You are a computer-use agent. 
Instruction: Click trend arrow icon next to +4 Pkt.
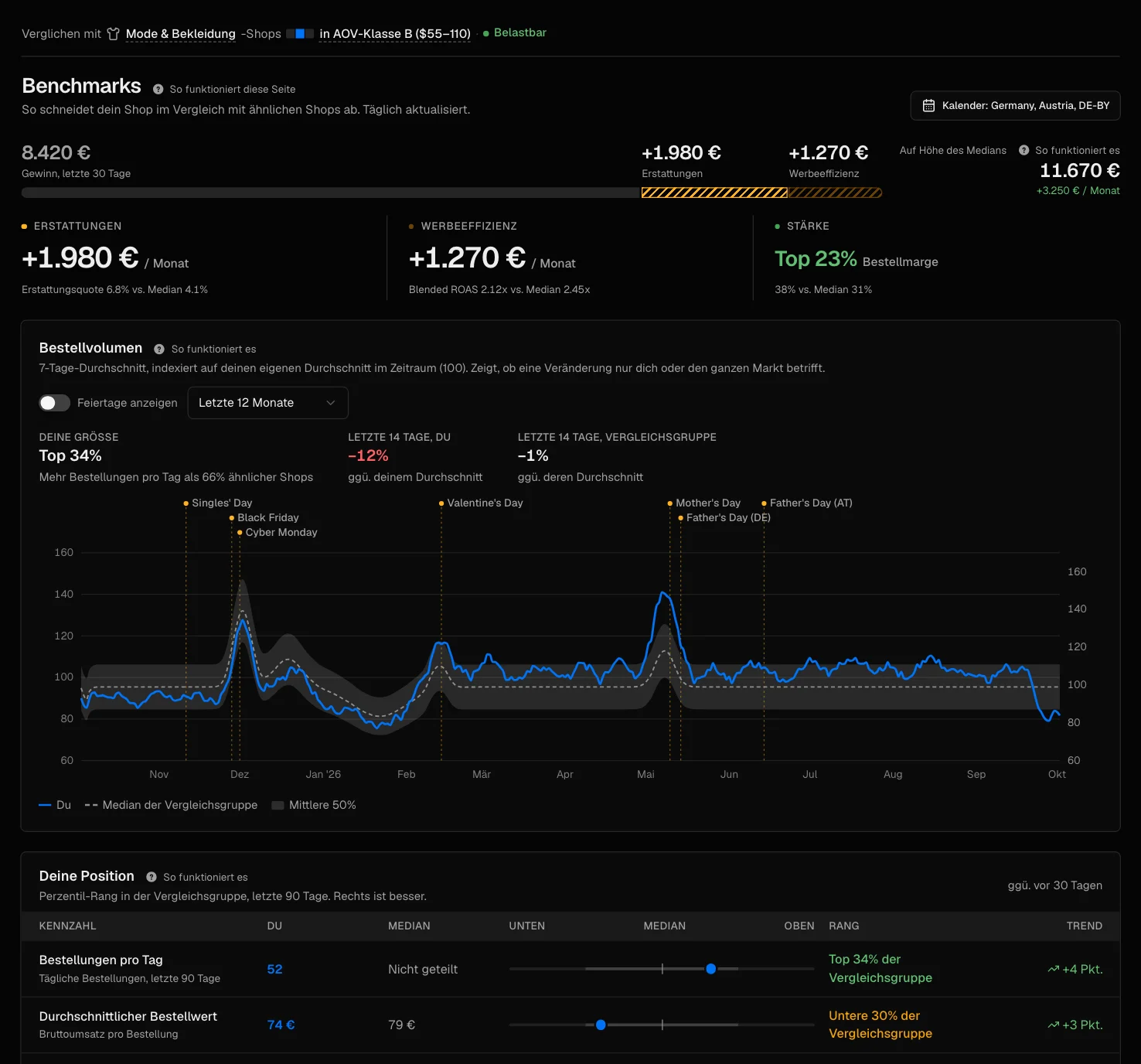tap(1053, 970)
